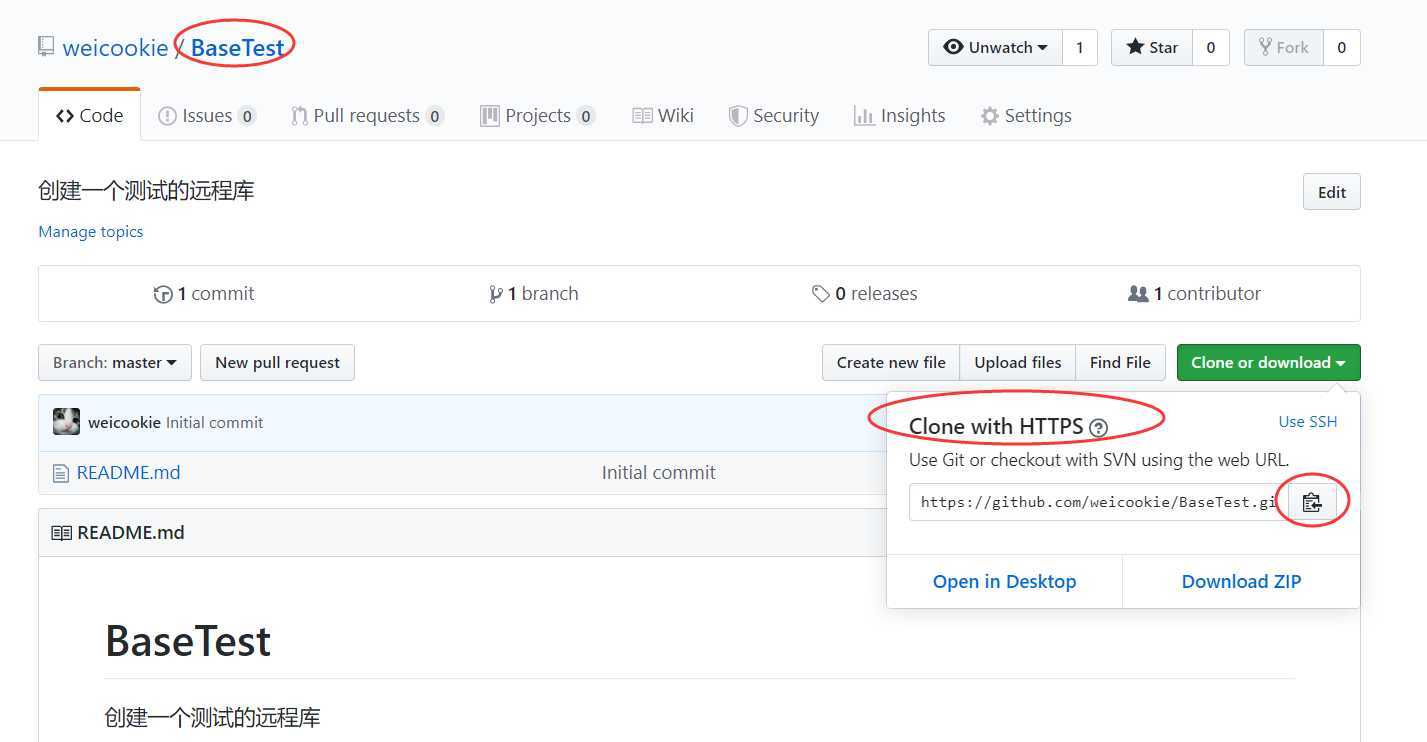Image resolution: width=1427 pixels, height=742 pixels.
Task: Click the clone URL input field
Action: [1098, 502]
